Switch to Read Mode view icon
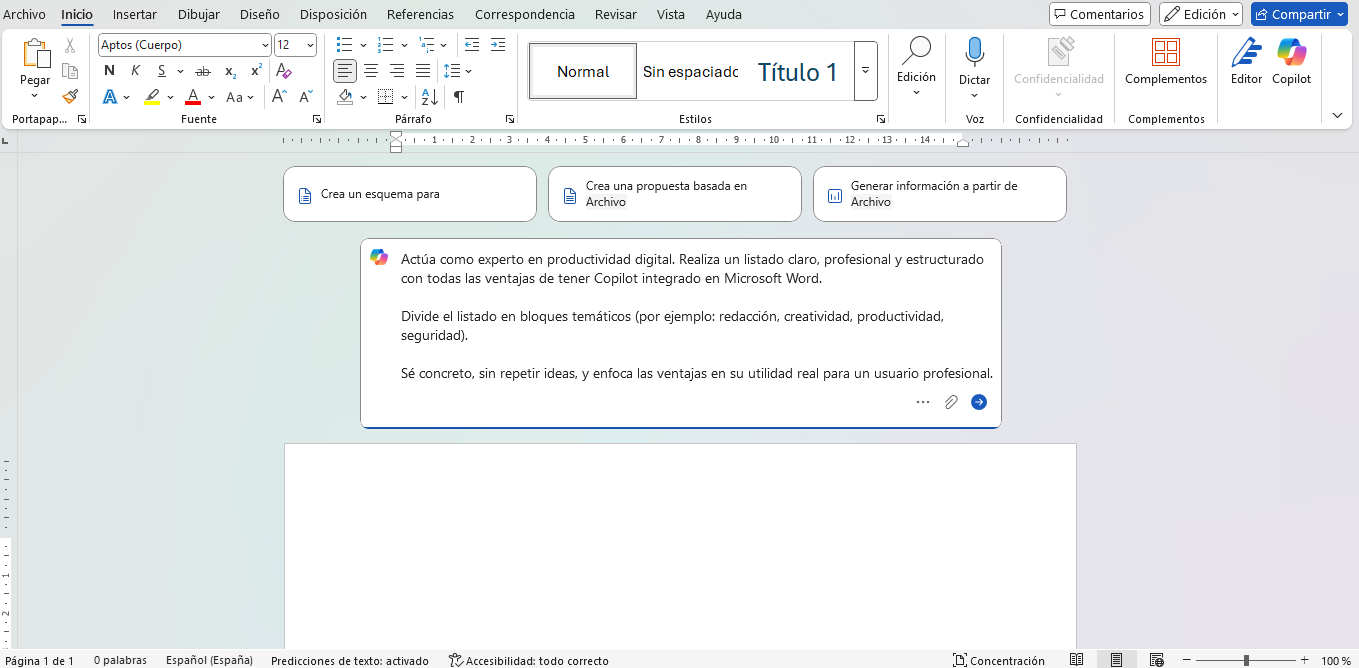The height and width of the screenshot is (668, 1359). (1077, 660)
